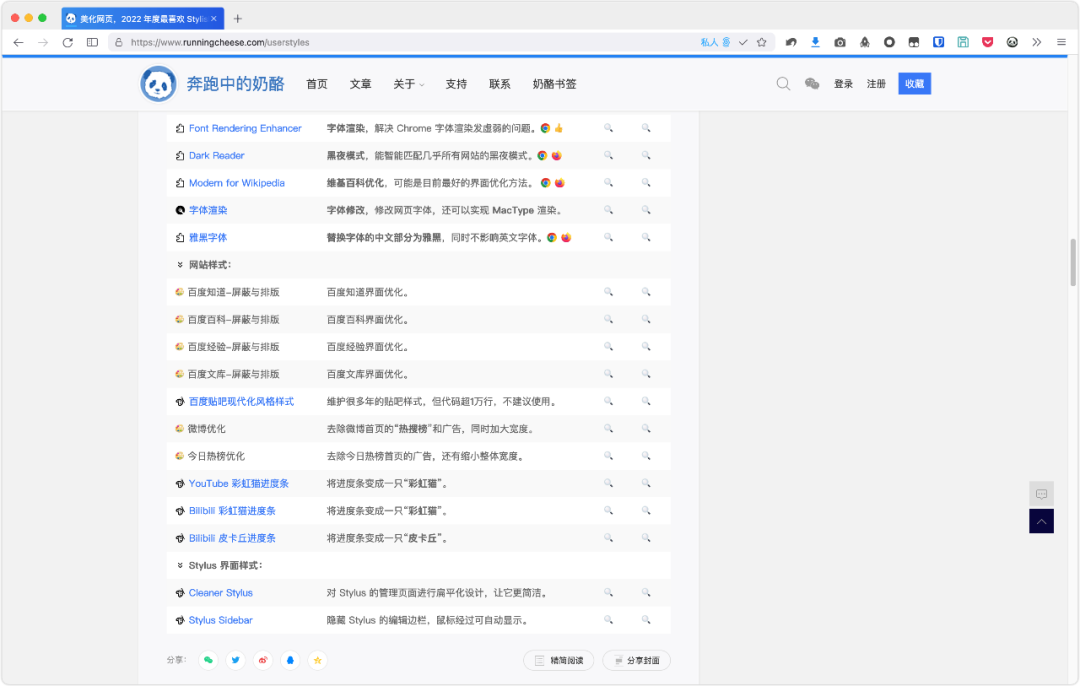This screenshot has width=1080, height=686.
Task: Open a new tab with plus button
Action: [238, 19]
